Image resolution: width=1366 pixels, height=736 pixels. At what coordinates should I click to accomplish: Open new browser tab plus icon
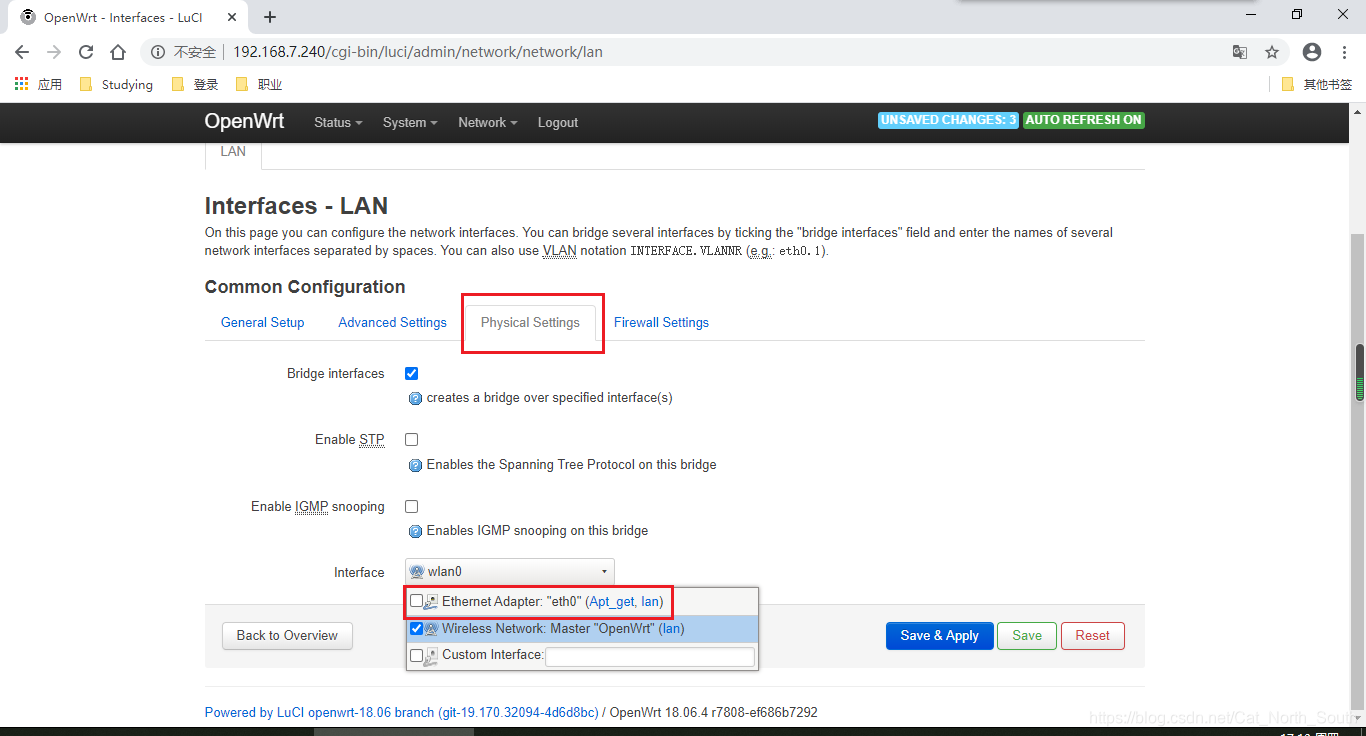pyautogui.click(x=270, y=17)
